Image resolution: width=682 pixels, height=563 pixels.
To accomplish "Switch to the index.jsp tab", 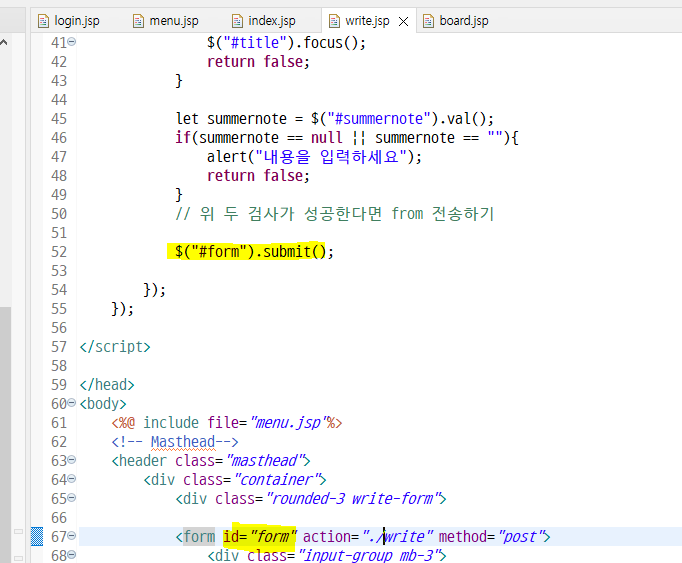I will [x=264, y=20].
